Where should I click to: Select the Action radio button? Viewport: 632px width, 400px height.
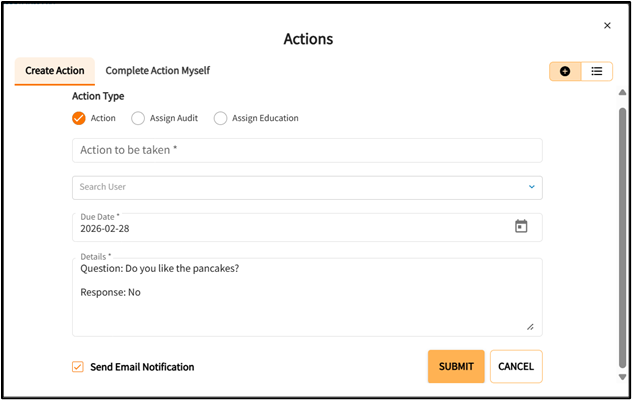pyautogui.click(x=79, y=118)
